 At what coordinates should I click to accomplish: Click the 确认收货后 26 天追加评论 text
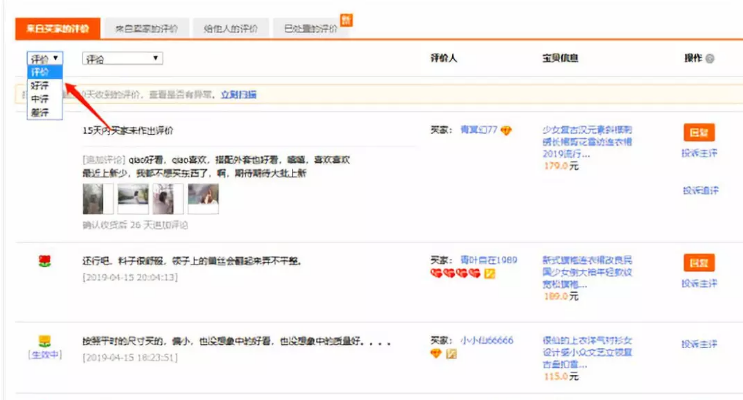pos(135,225)
